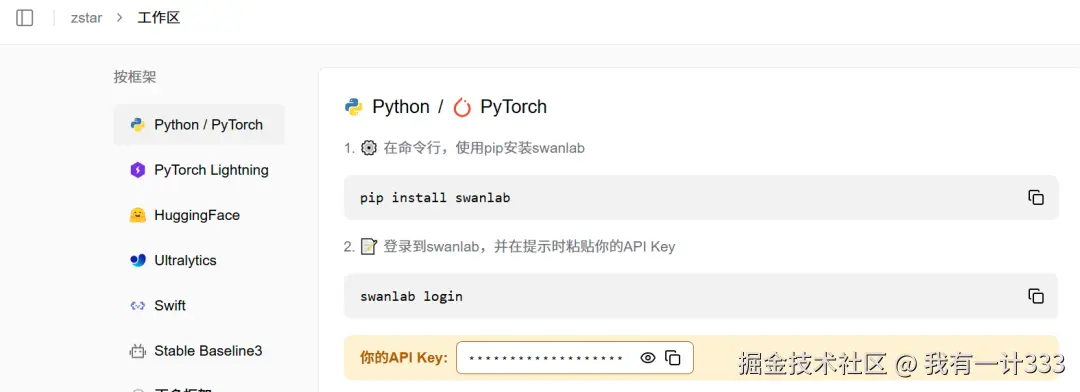The height and width of the screenshot is (392, 1080).
Task: Click the PyTorch Lightning purple icon
Action: [x=138, y=170]
